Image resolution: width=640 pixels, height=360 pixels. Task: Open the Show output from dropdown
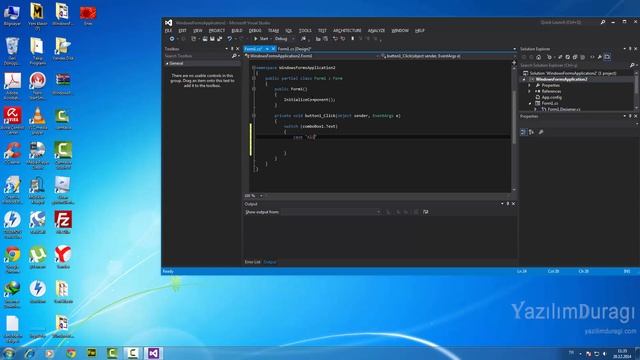pyautogui.click(x=331, y=212)
